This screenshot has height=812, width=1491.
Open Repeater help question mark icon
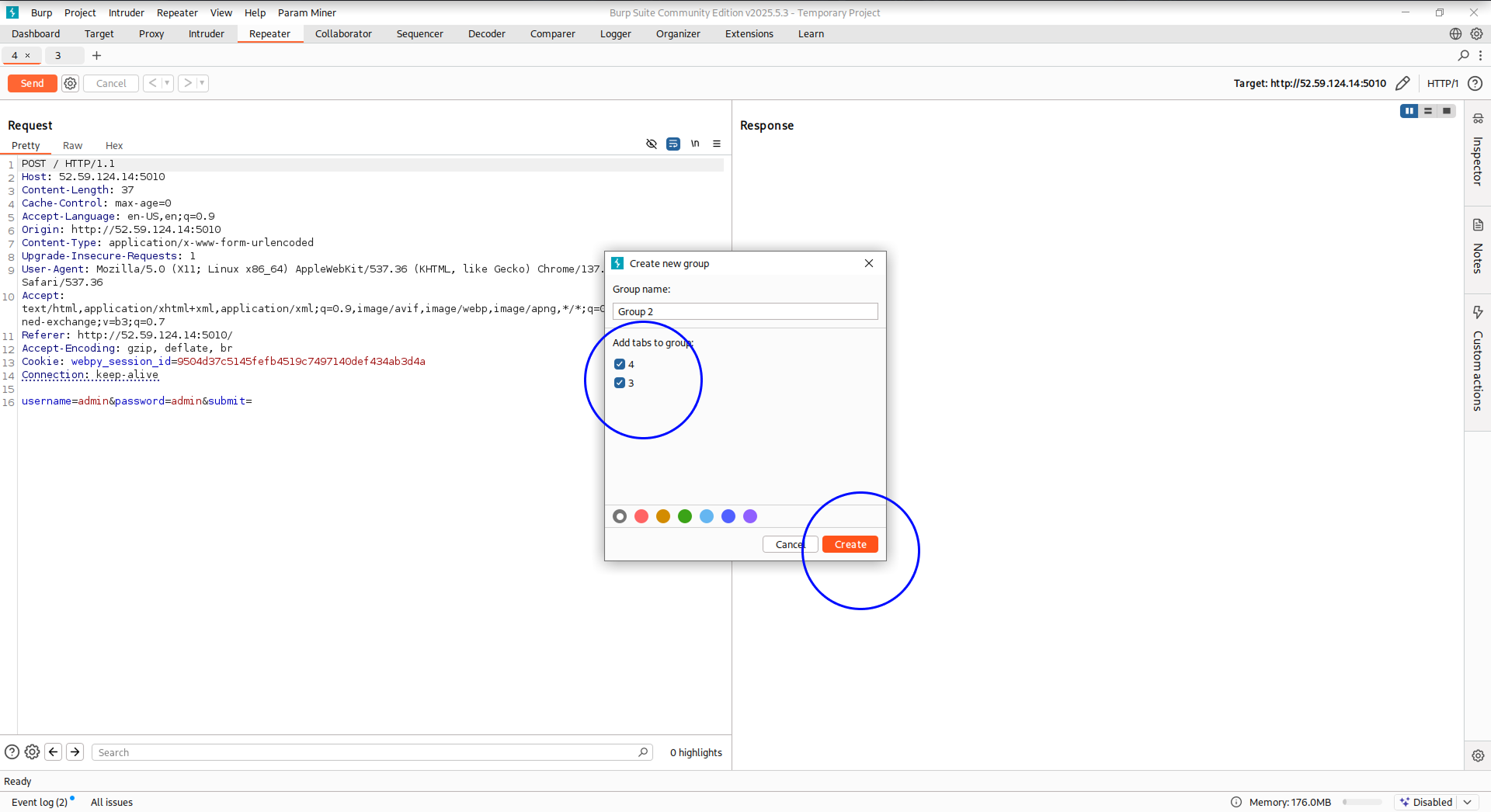[1475, 83]
